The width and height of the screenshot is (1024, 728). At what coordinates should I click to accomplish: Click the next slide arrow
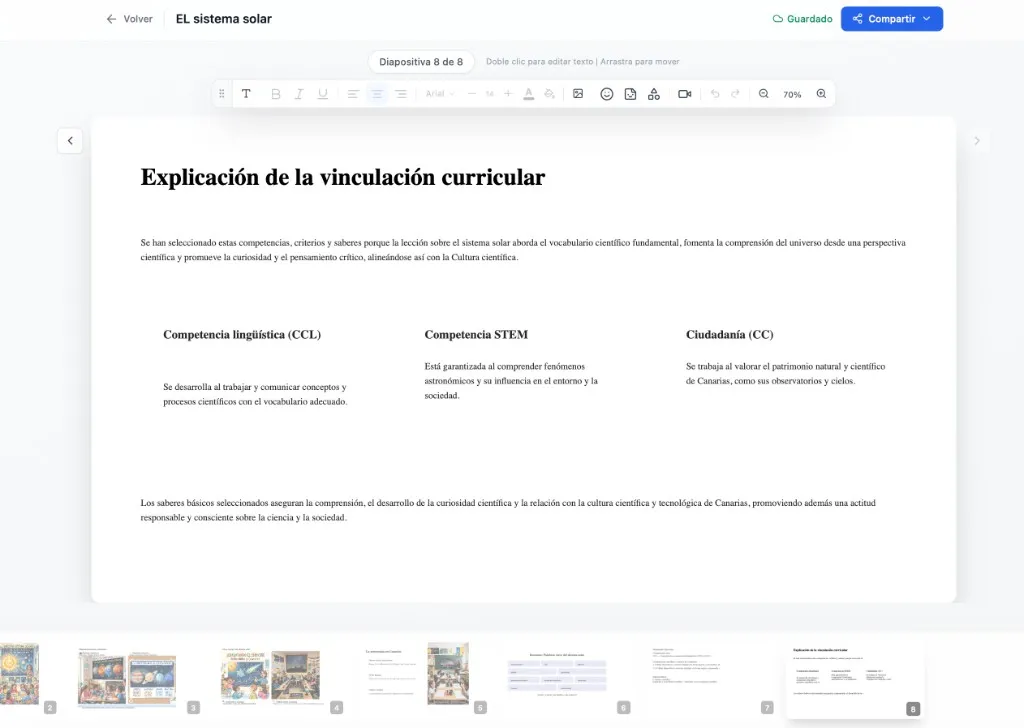(977, 140)
